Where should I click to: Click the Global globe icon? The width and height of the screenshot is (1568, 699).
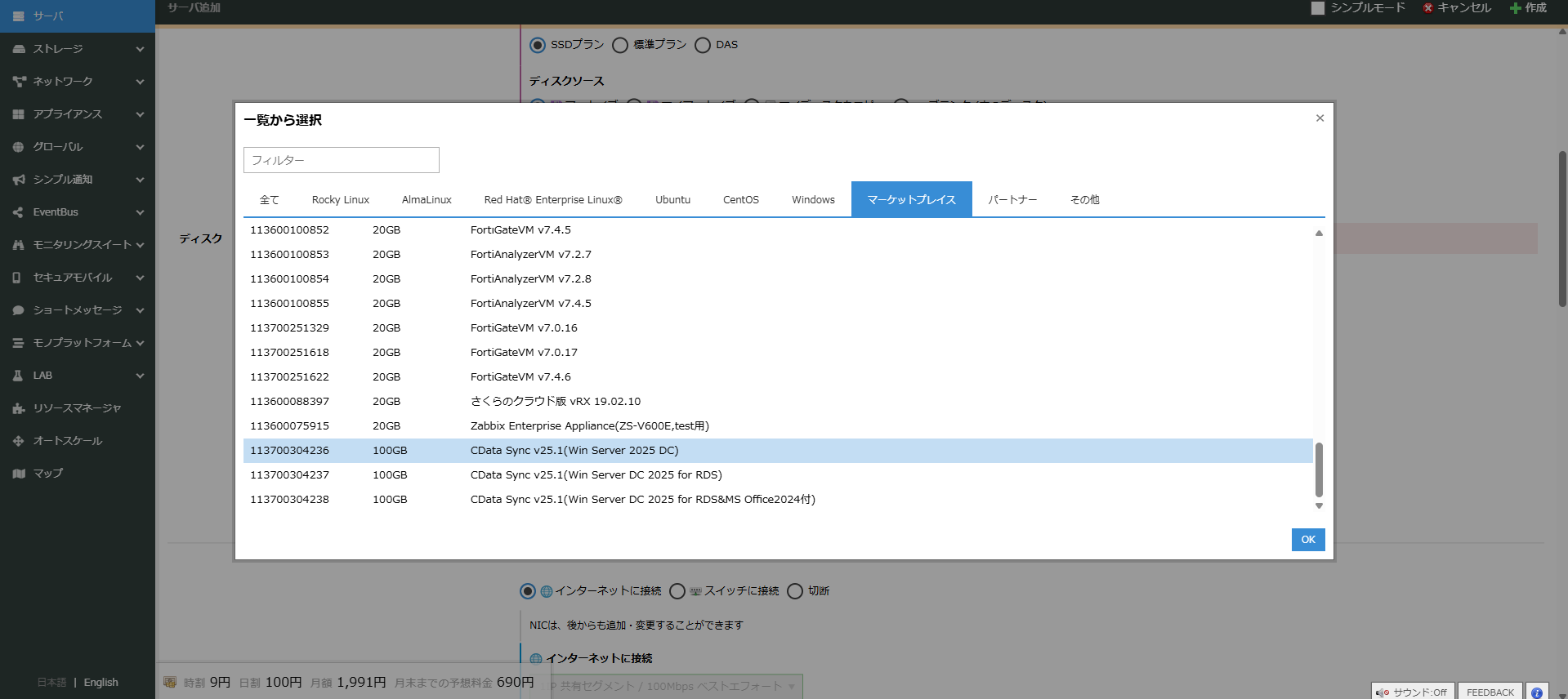click(x=19, y=147)
